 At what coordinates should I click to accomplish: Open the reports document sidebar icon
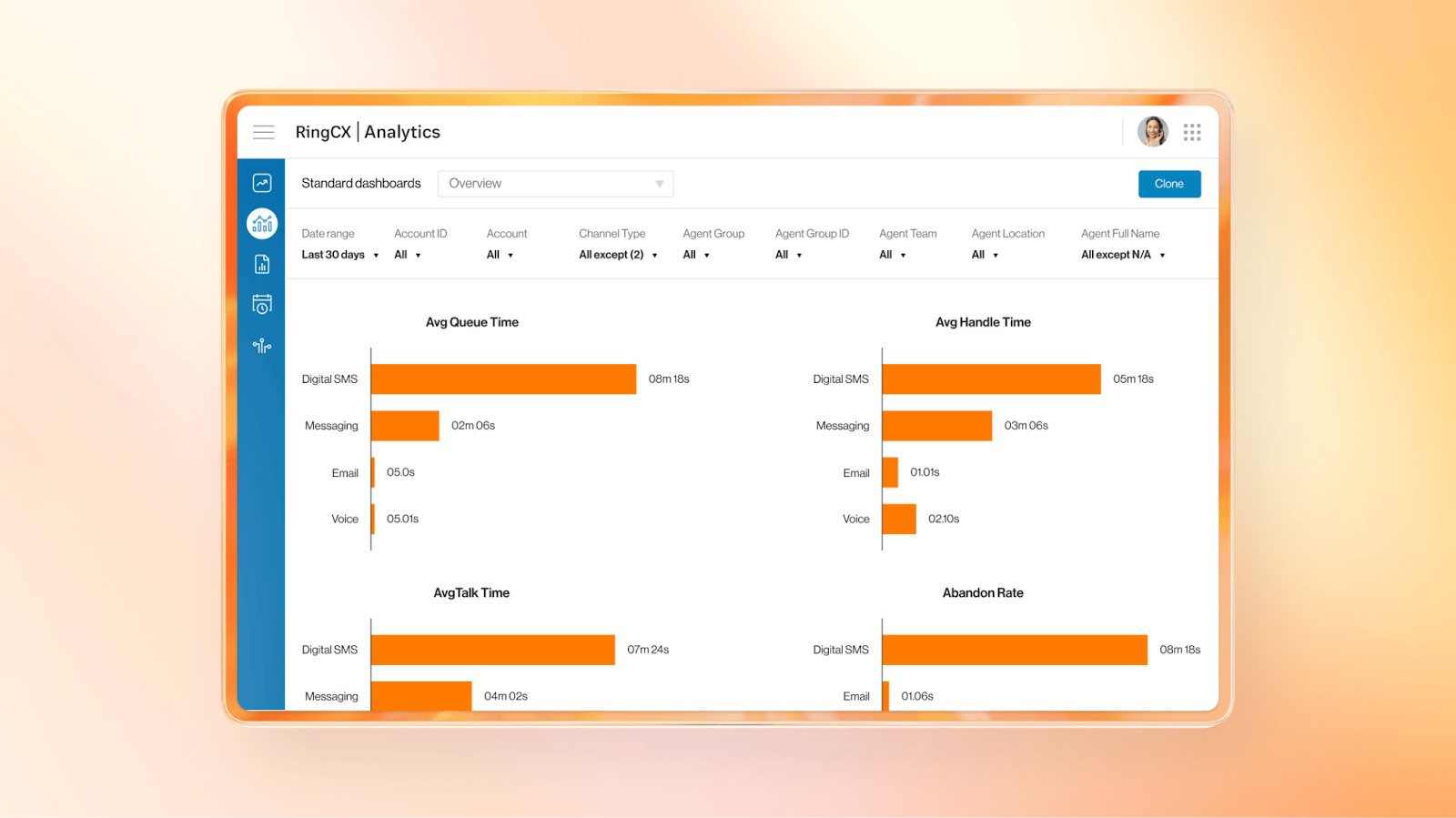click(262, 265)
